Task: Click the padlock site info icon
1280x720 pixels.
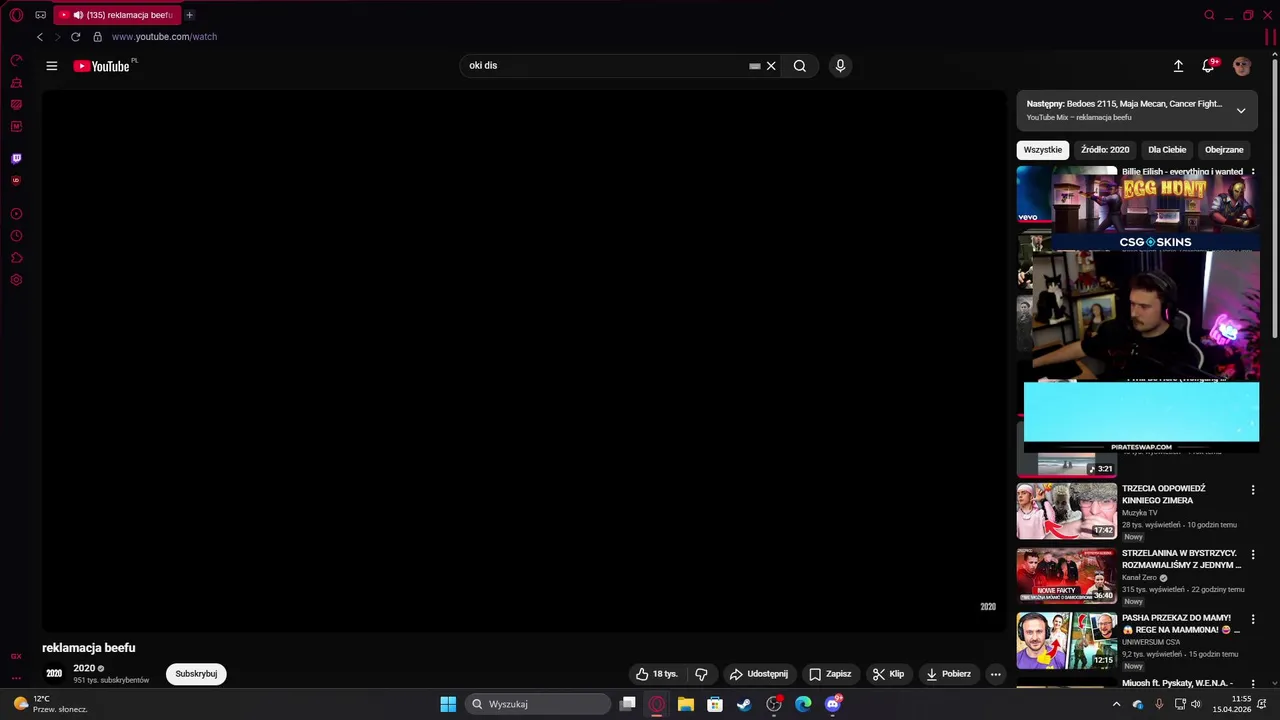Action: coord(97,37)
